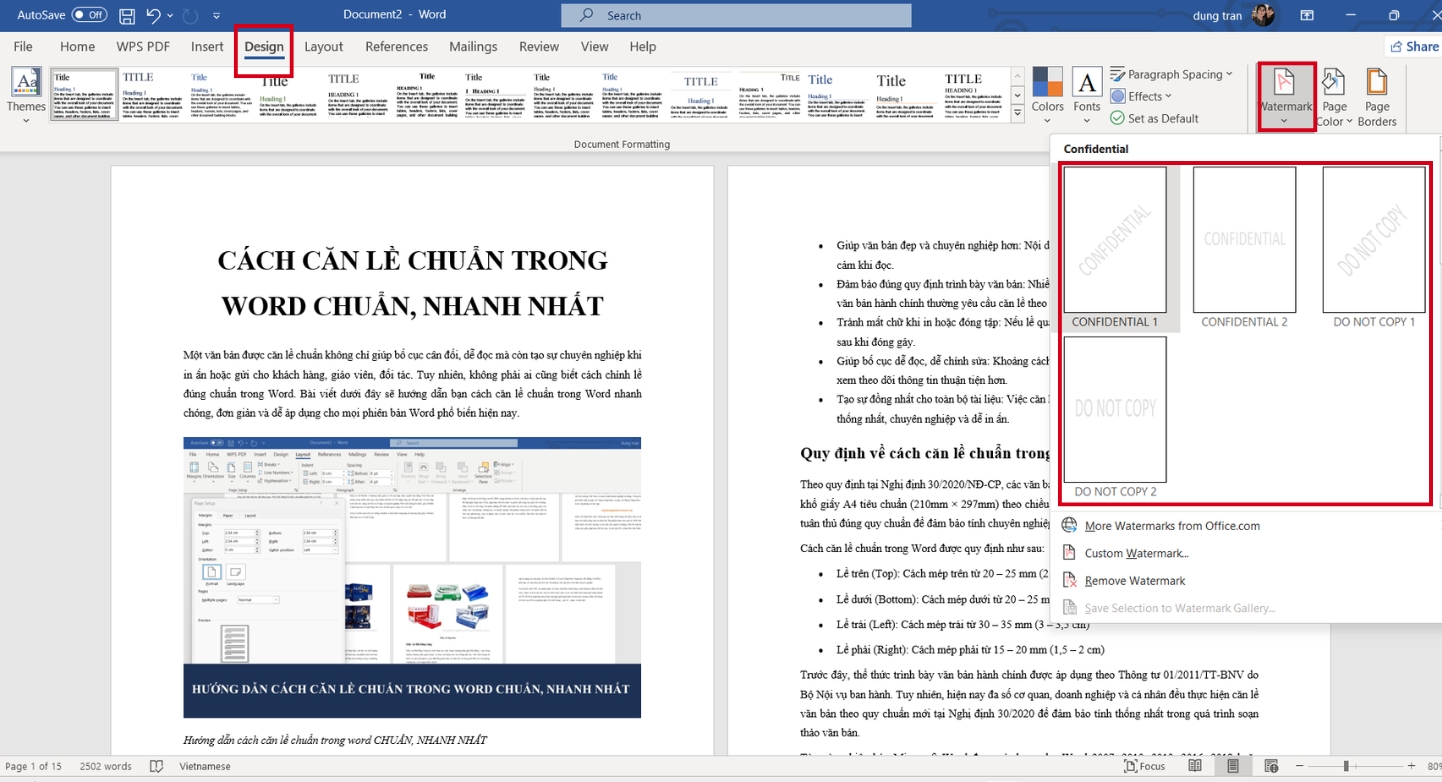The width and height of the screenshot is (1442, 782).
Task: Open the Colors theme palette
Action: [1047, 96]
